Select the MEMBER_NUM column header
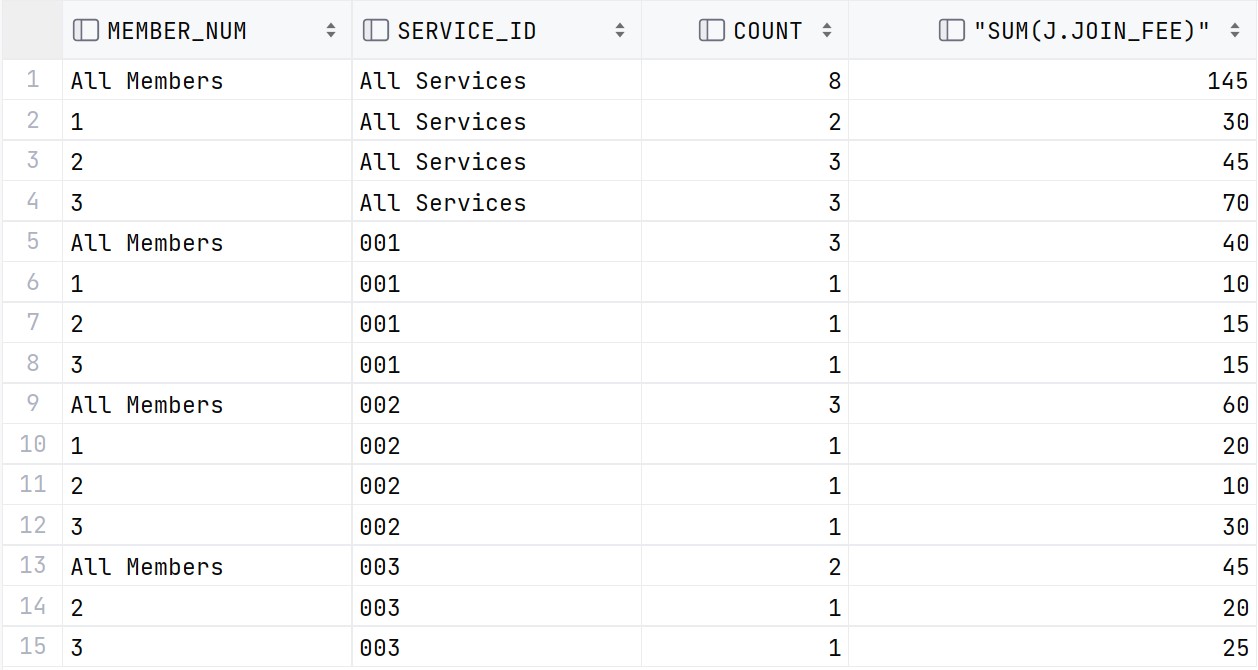Viewport: 1258px width, 670px height. [207, 30]
